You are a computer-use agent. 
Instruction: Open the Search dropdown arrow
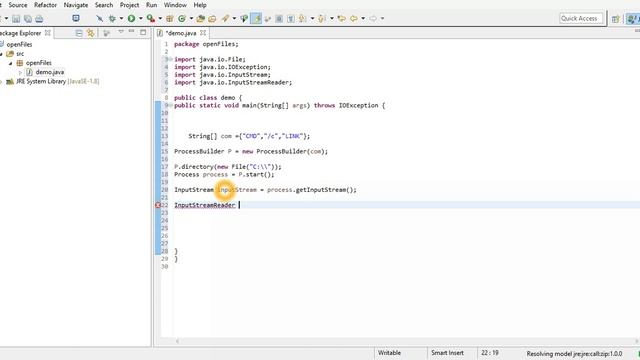[234, 18]
